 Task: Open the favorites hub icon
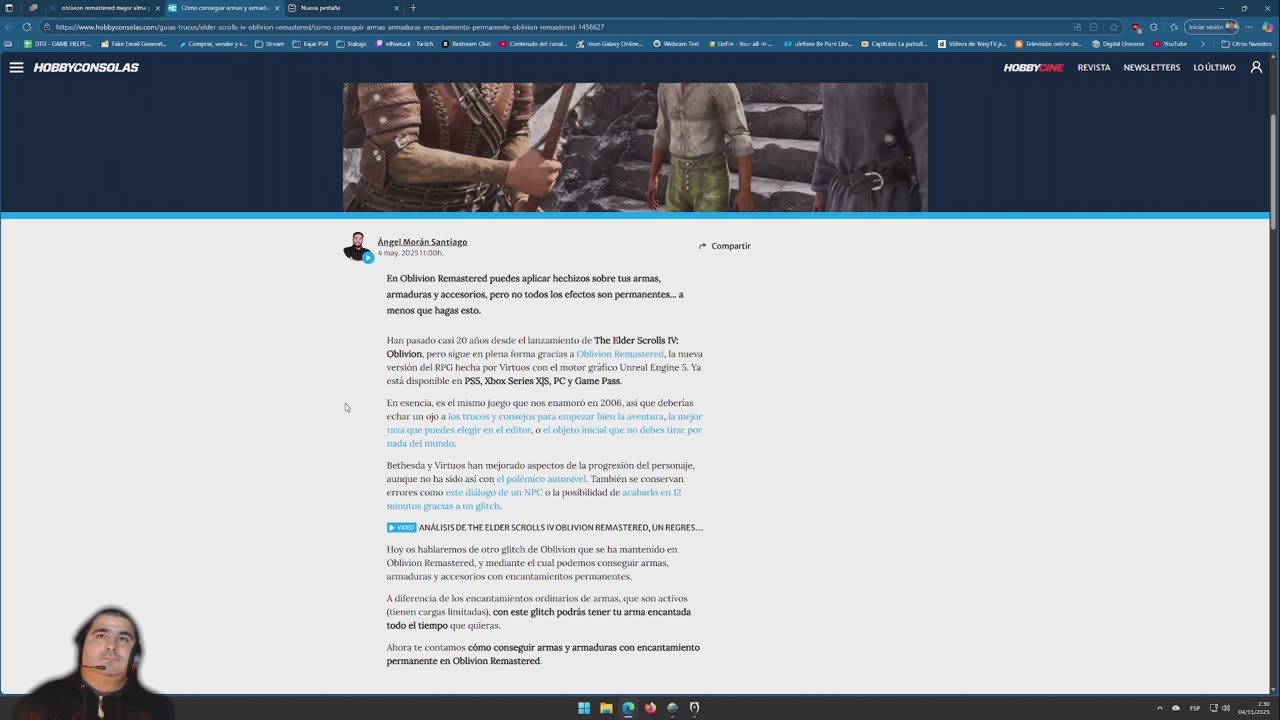pyautogui.click(x=1174, y=27)
